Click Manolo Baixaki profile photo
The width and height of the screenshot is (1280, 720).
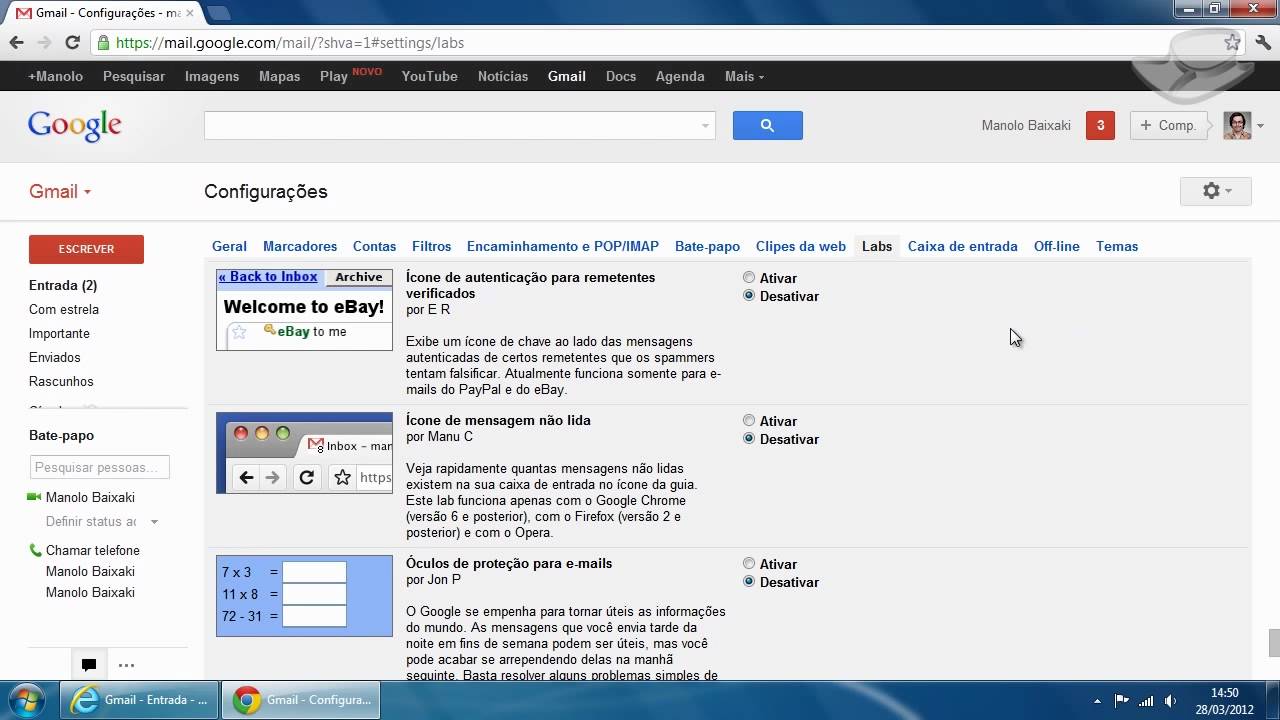(x=1237, y=125)
